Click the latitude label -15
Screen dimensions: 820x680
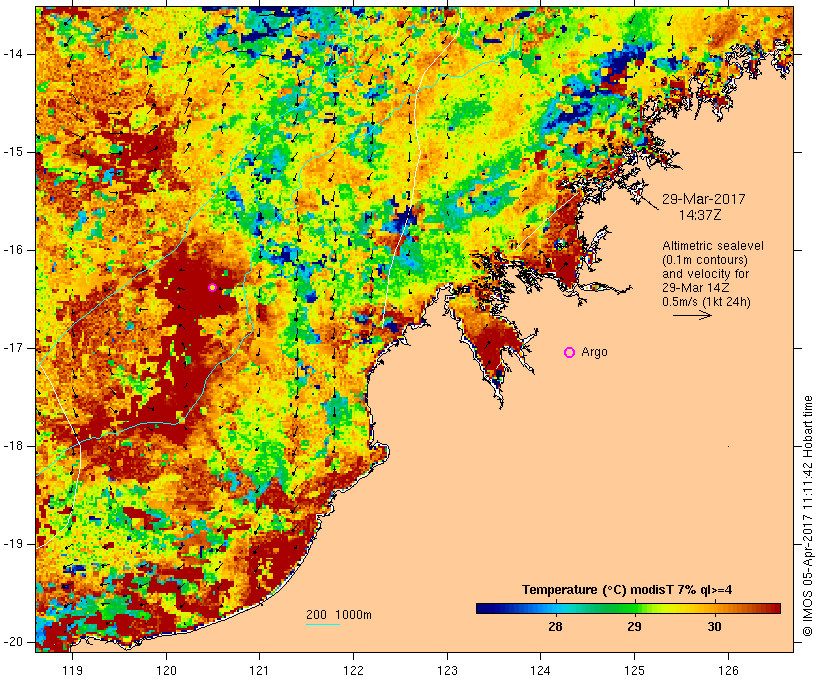(x=12, y=152)
